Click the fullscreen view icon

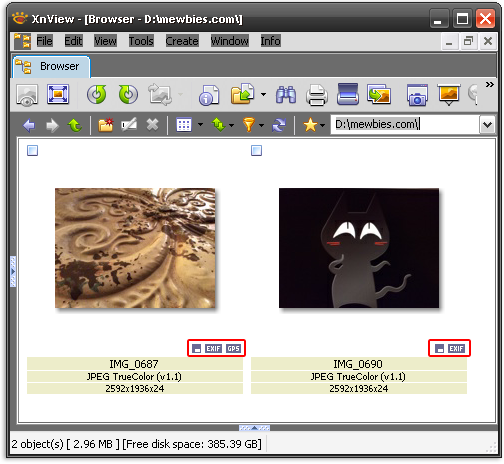point(58,94)
